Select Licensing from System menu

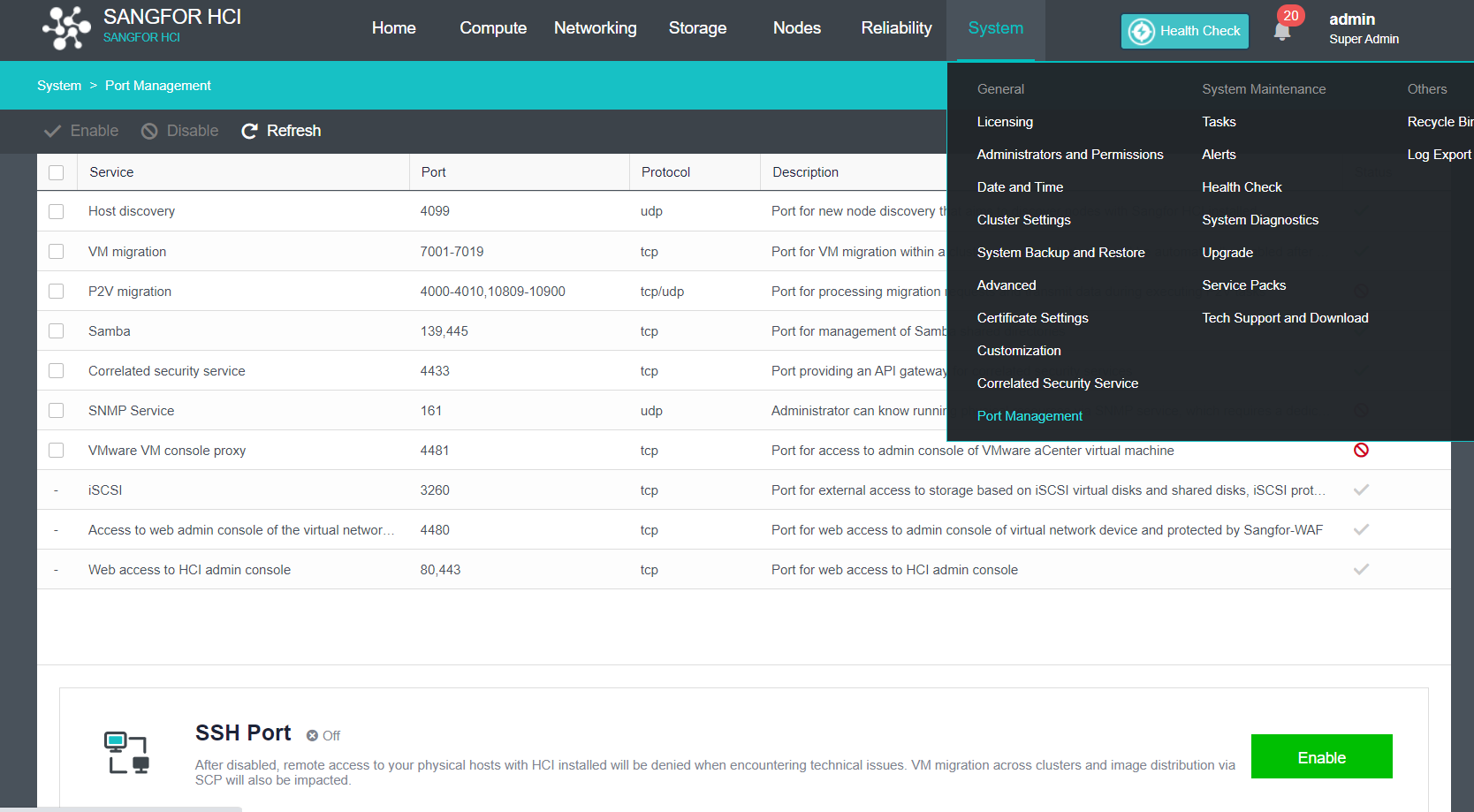click(1005, 122)
